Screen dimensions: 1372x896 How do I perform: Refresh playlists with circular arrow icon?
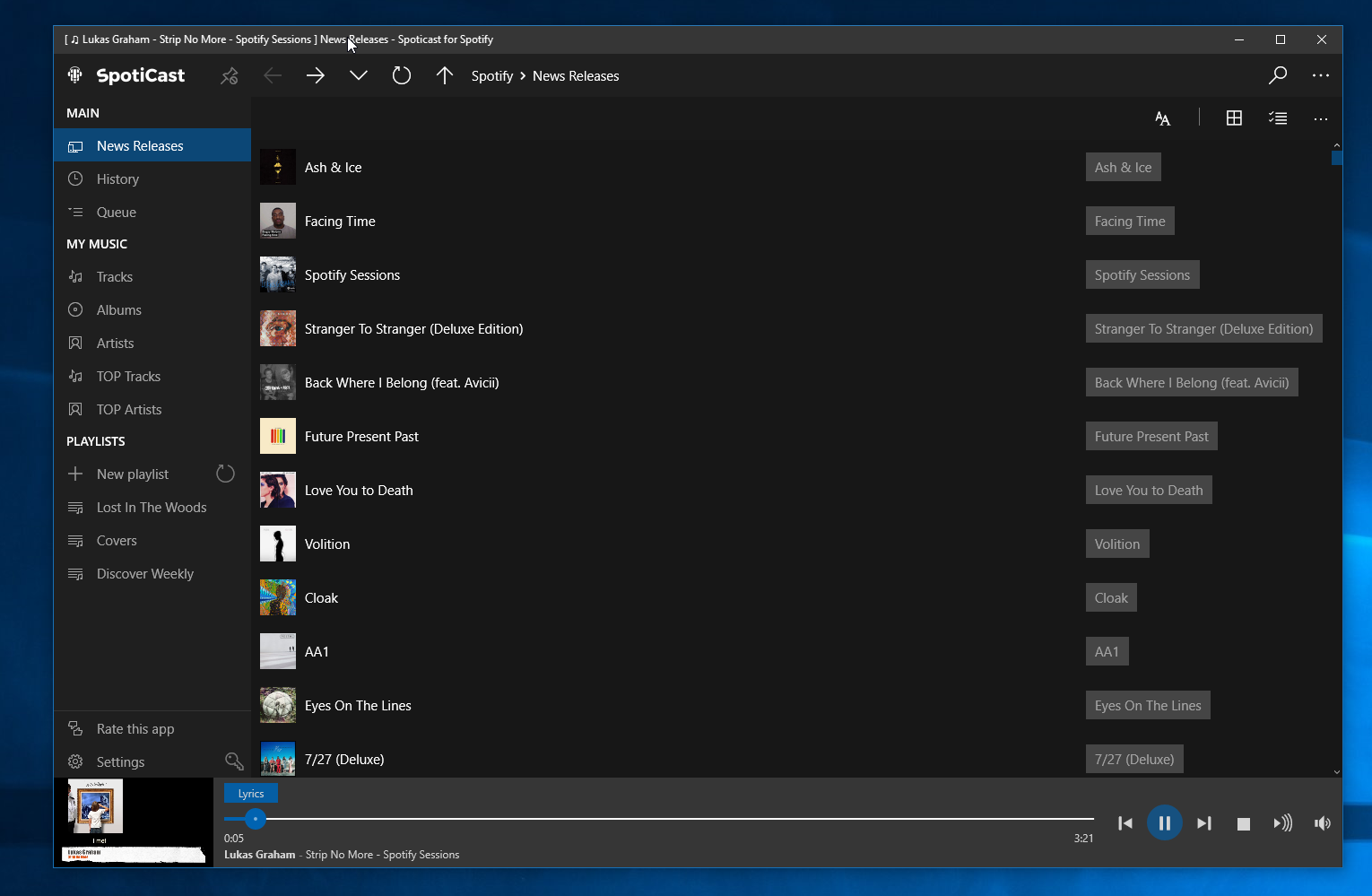pyautogui.click(x=226, y=474)
